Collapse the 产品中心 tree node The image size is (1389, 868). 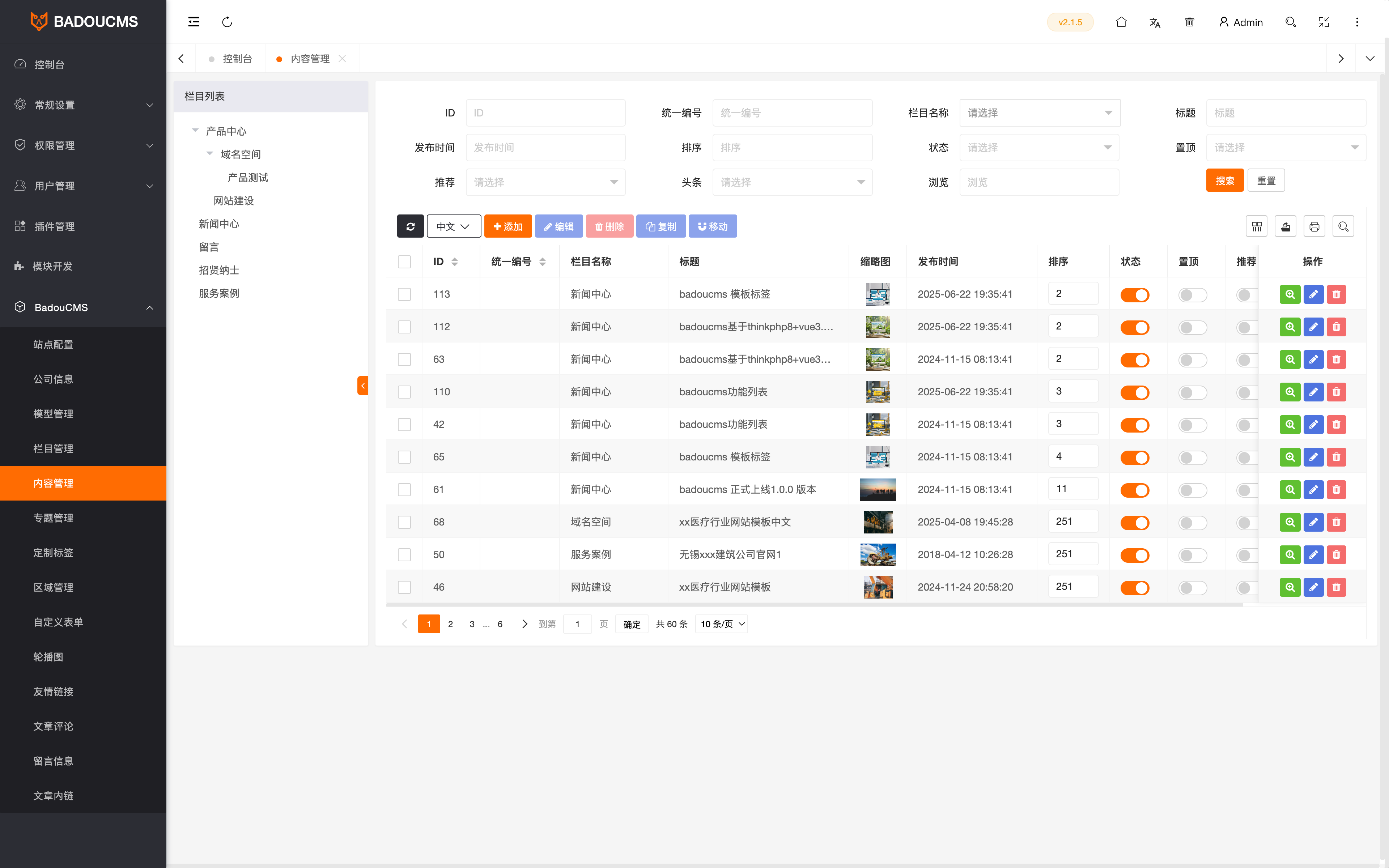point(195,131)
